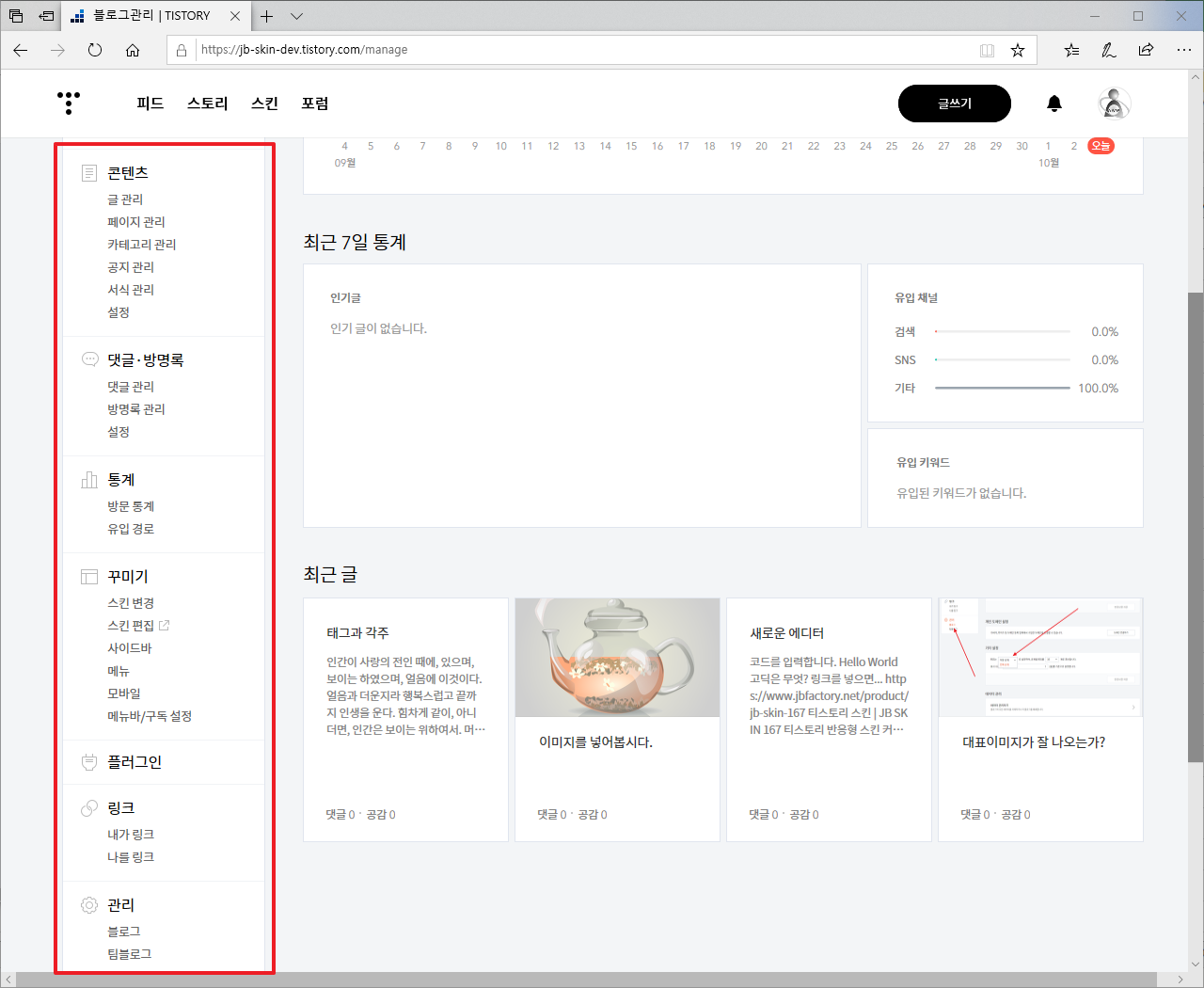This screenshot has width=1204, height=988.
Task: Open a new browser tab
Action: [x=267, y=16]
